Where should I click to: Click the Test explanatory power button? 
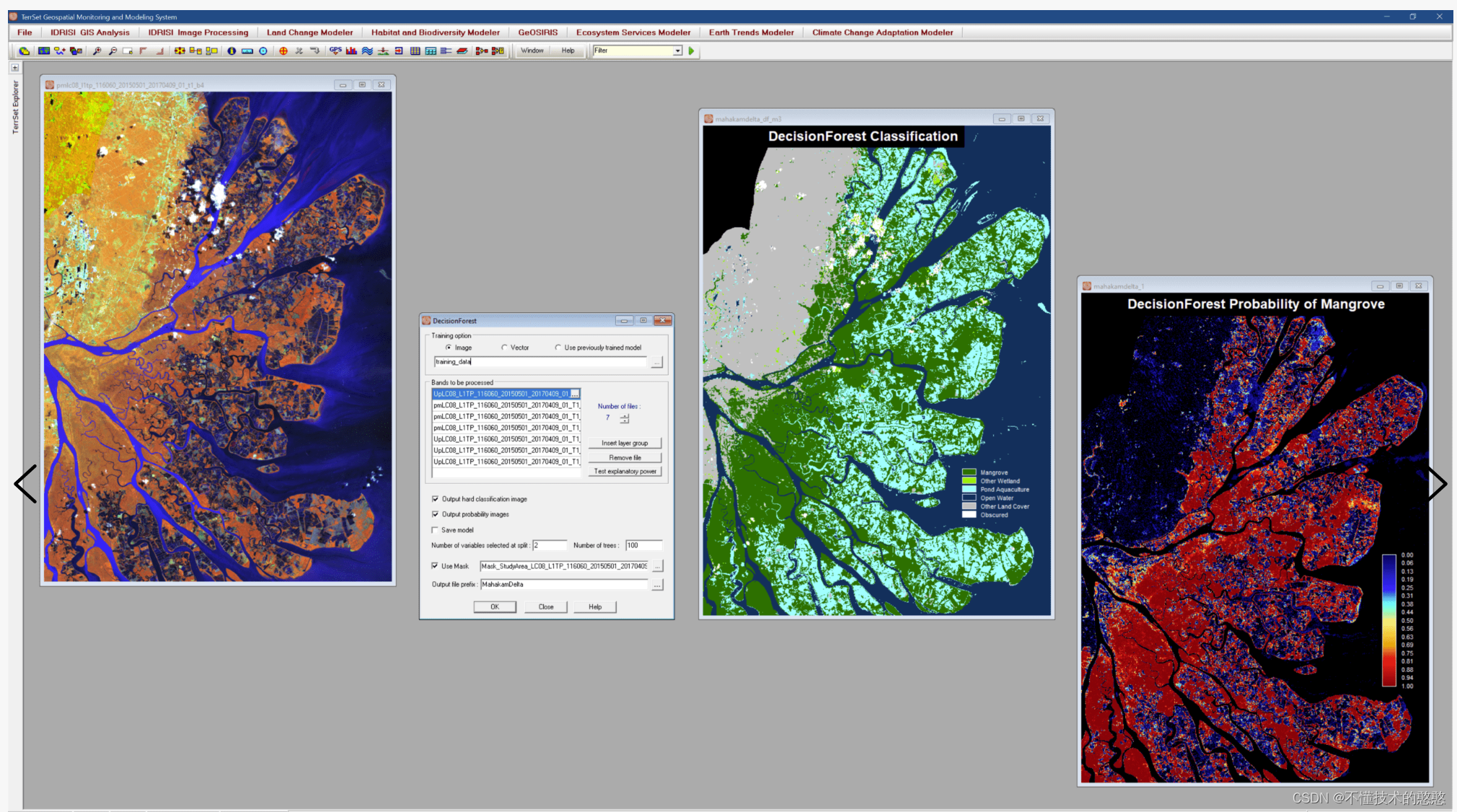625,472
